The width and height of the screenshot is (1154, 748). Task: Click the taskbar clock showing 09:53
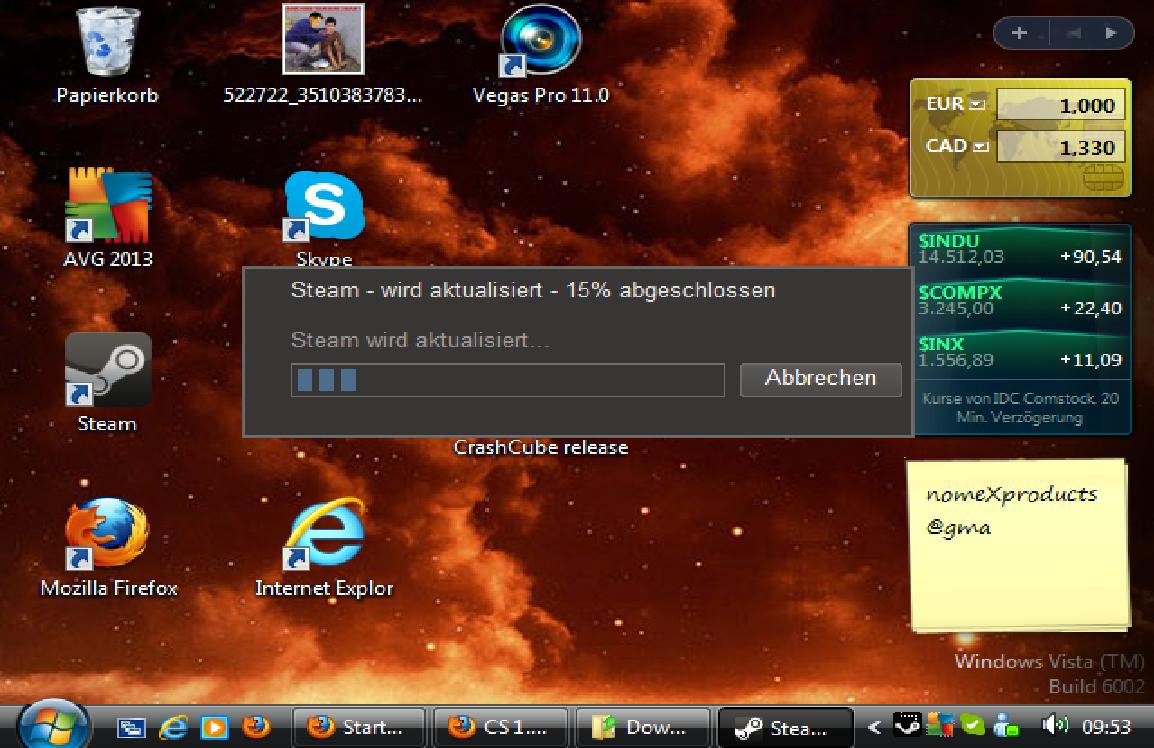point(1106,727)
